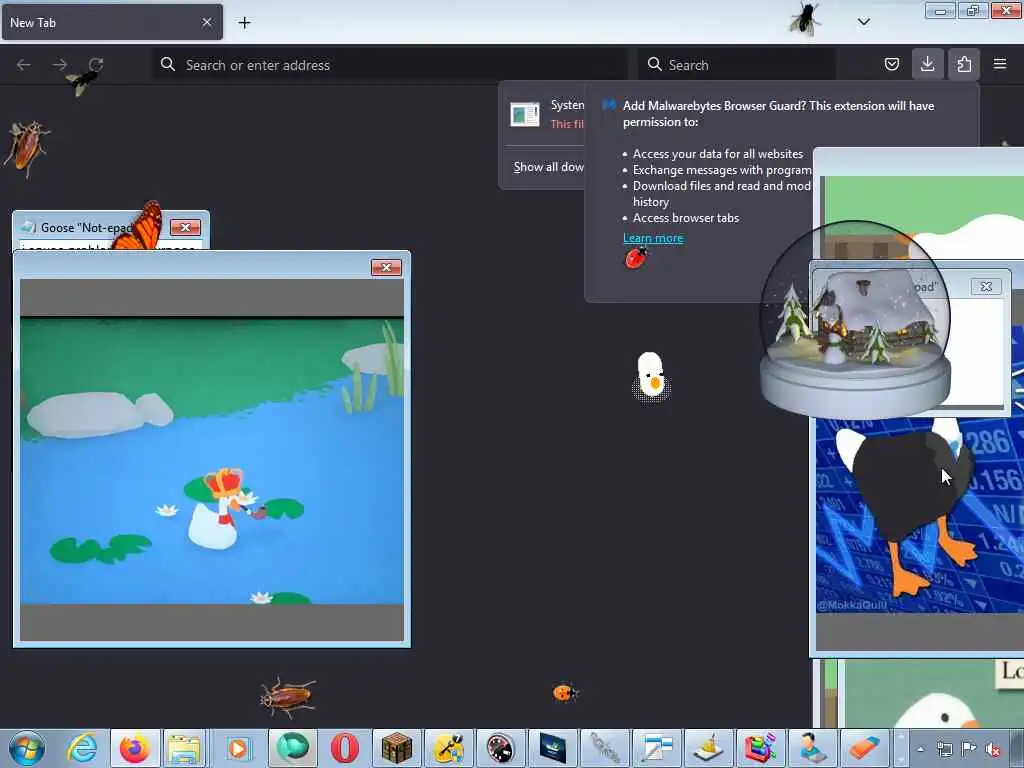Click the dark ship window taskbar icon
Image resolution: width=1024 pixels, height=768 pixels.
click(552, 748)
